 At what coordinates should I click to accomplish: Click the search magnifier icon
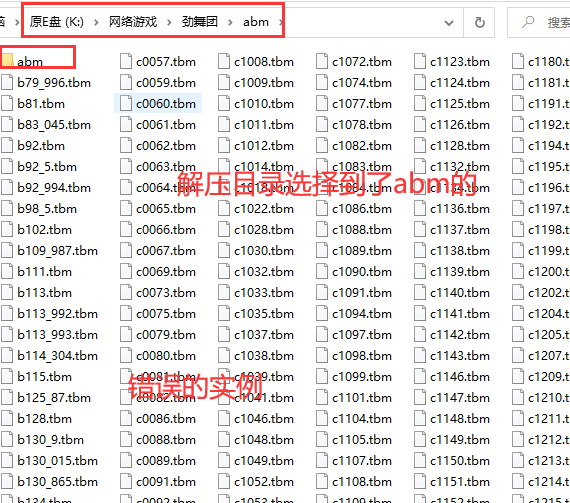tap(528, 22)
